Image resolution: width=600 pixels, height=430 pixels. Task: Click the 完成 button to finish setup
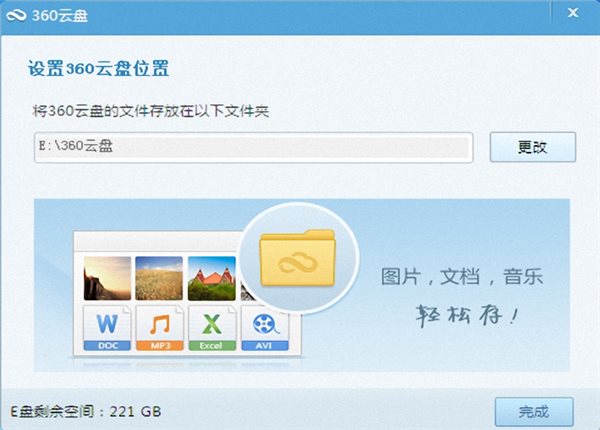[x=534, y=412]
